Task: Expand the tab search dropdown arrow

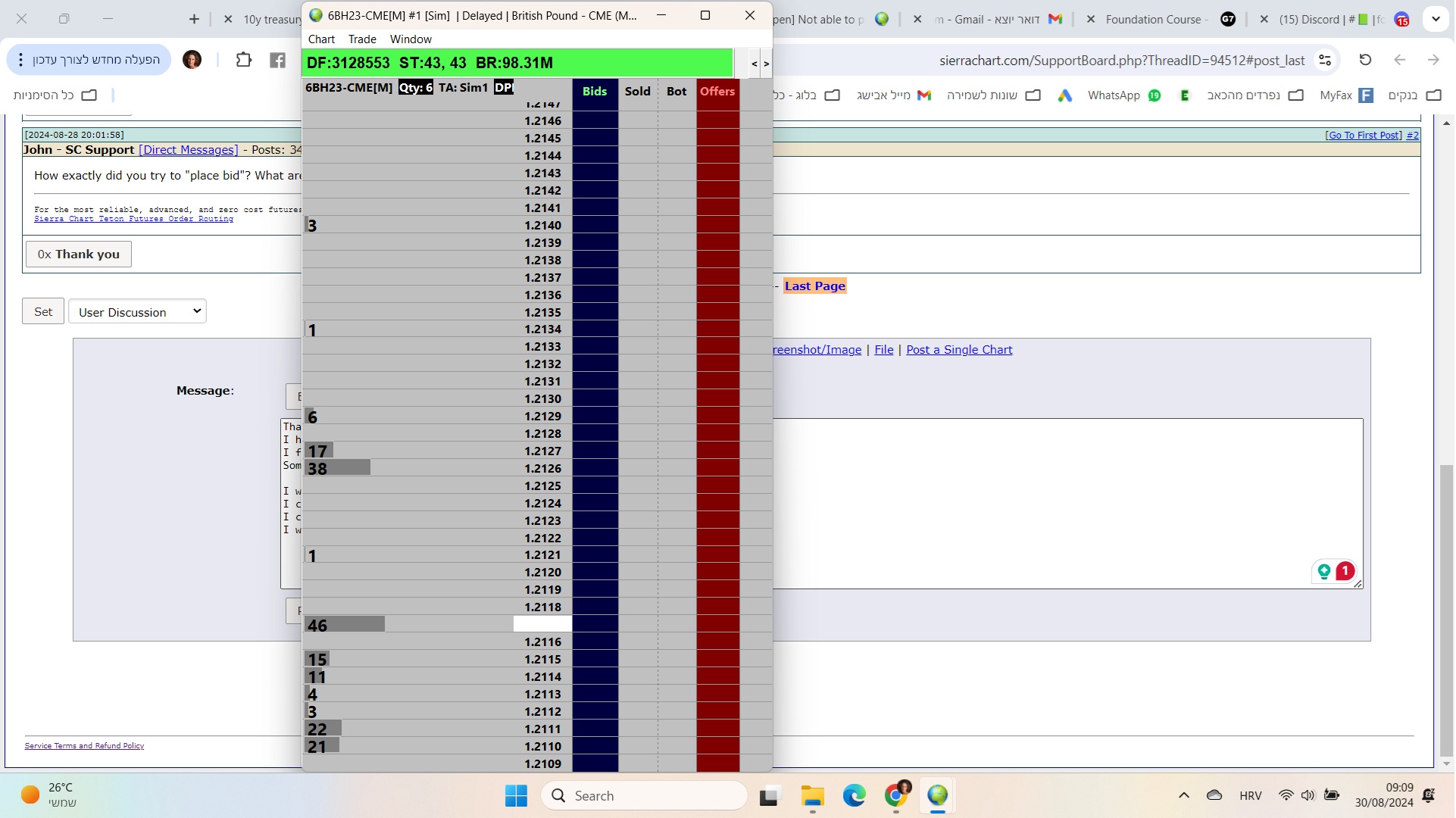Action: tap(1436, 20)
